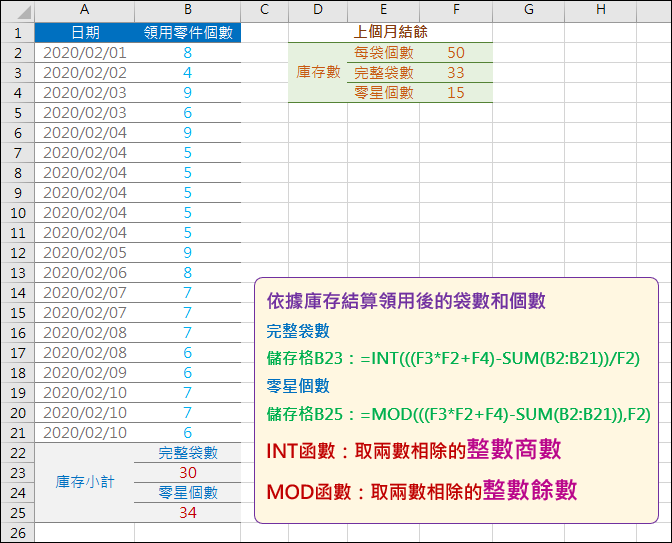672x543 pixels.
Task: Select cell B18 next to 2020/02/09
Action: (x=188, y=373)
